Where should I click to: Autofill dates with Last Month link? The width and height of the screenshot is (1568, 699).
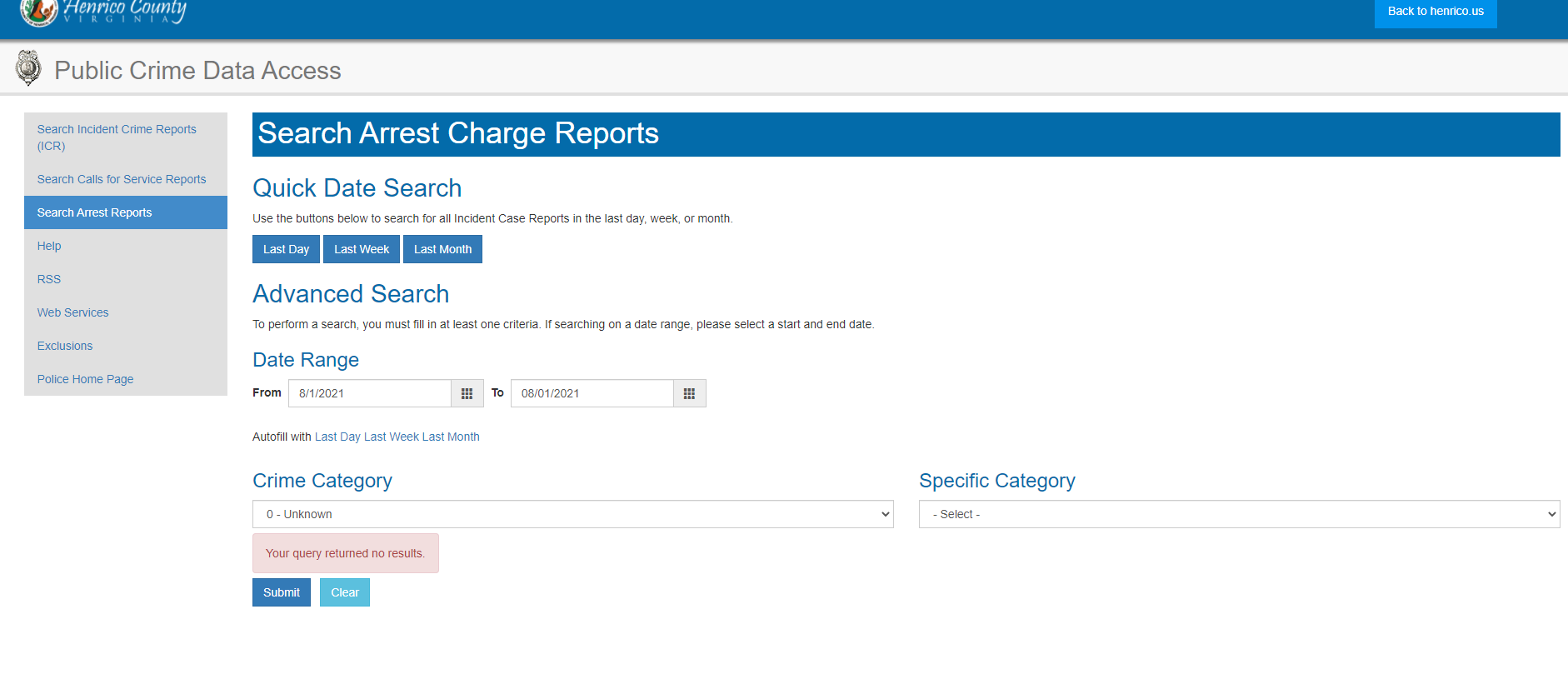(451, 437)
